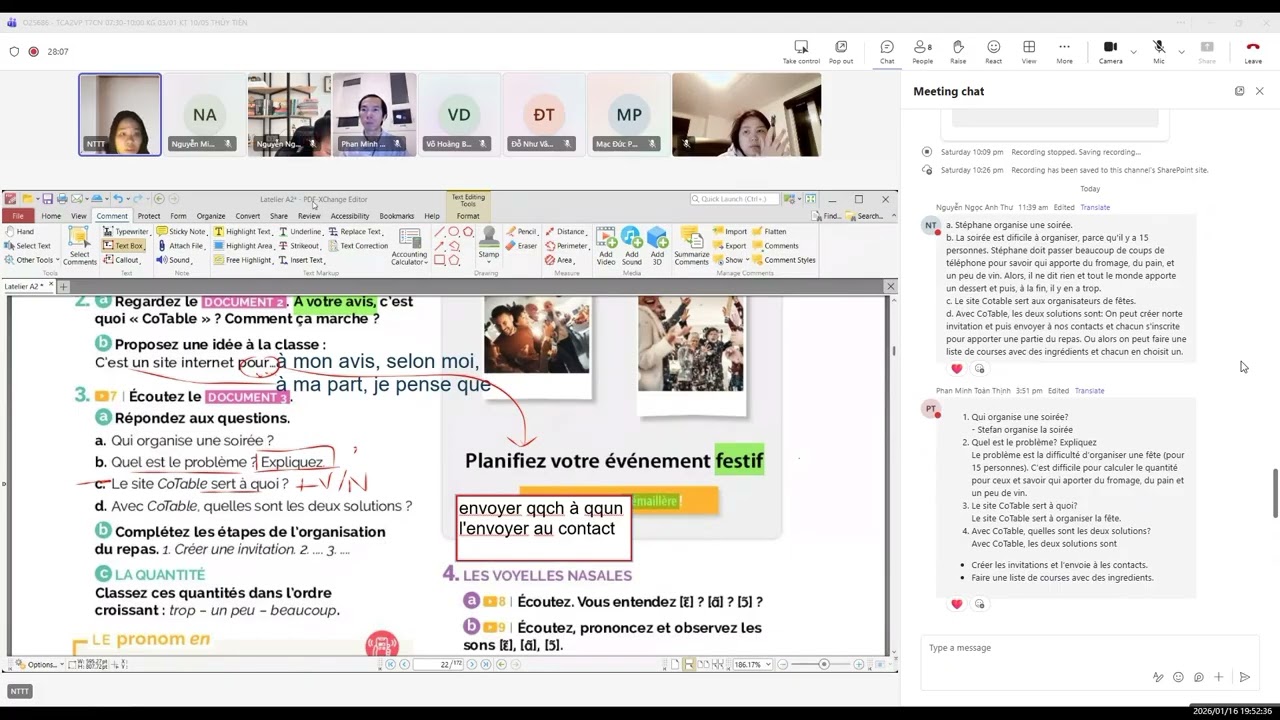Expand the Camera options arrow
Image resolution: width=1280 pixels, height=720 pixels.
tap(1133, 51)
